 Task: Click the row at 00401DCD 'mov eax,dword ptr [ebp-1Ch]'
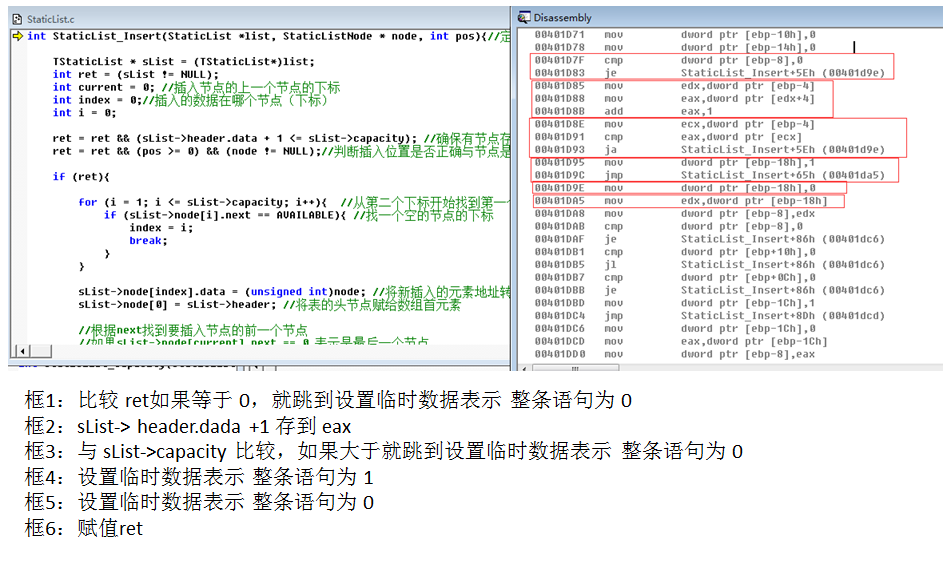click(x=681, y=341)
